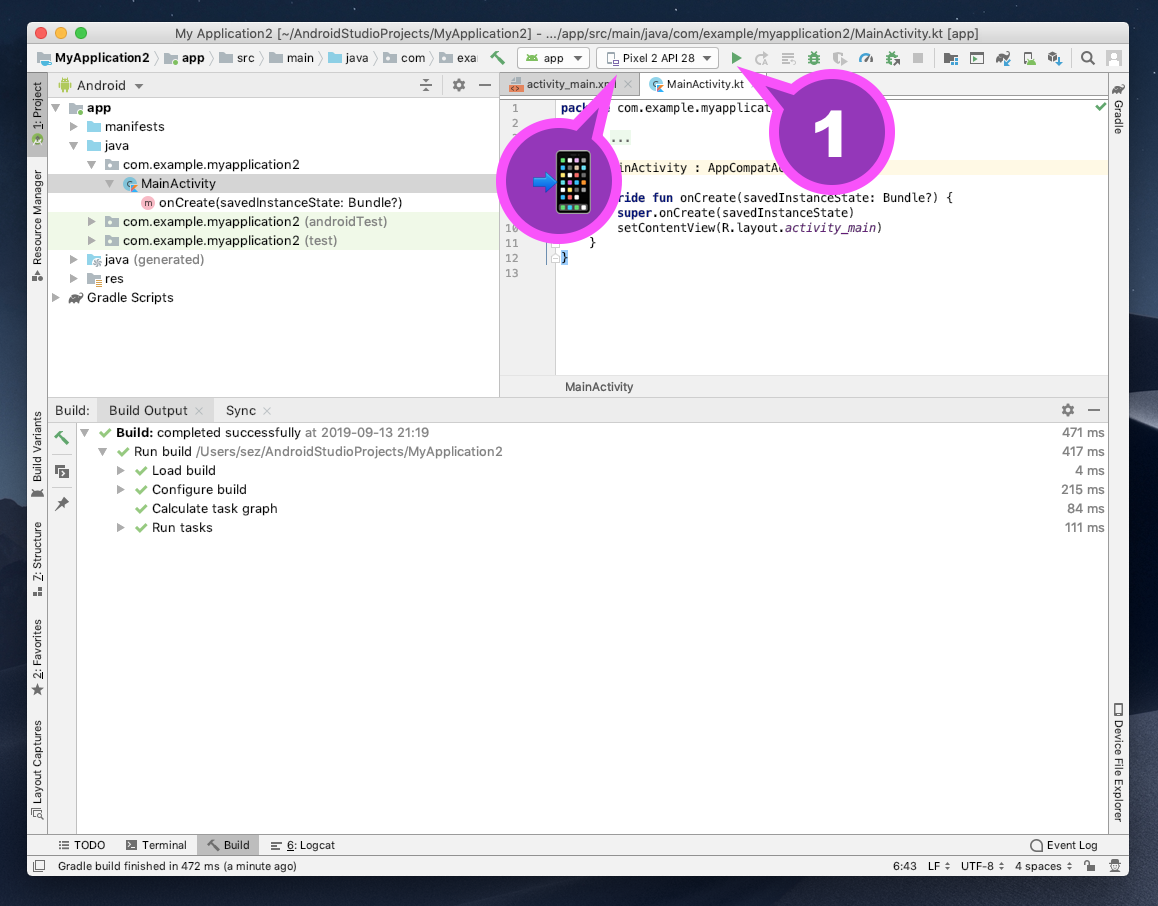
Task: Open the UTF-8 encoding selector
Action: point(983,865)
